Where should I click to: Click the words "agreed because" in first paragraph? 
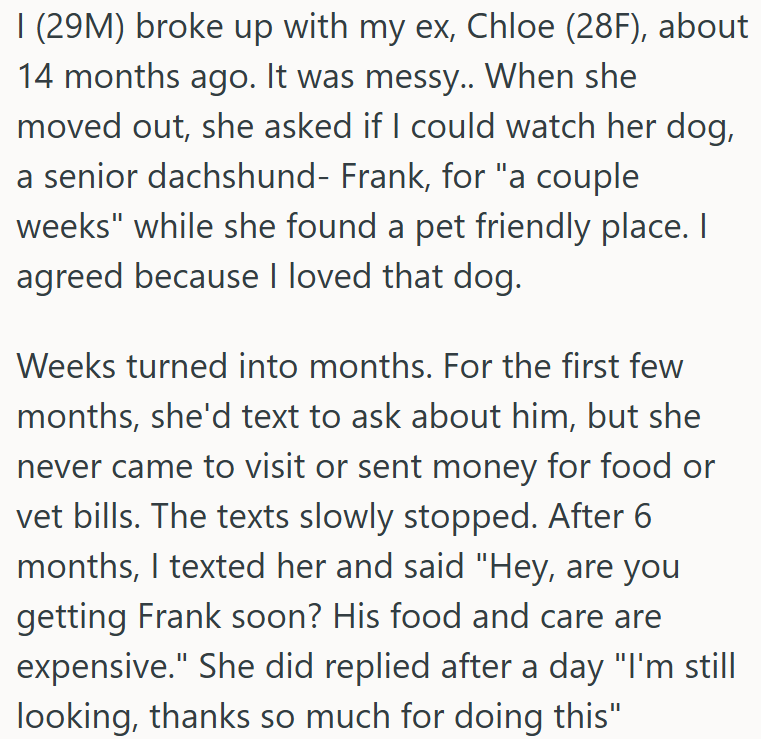138,278
